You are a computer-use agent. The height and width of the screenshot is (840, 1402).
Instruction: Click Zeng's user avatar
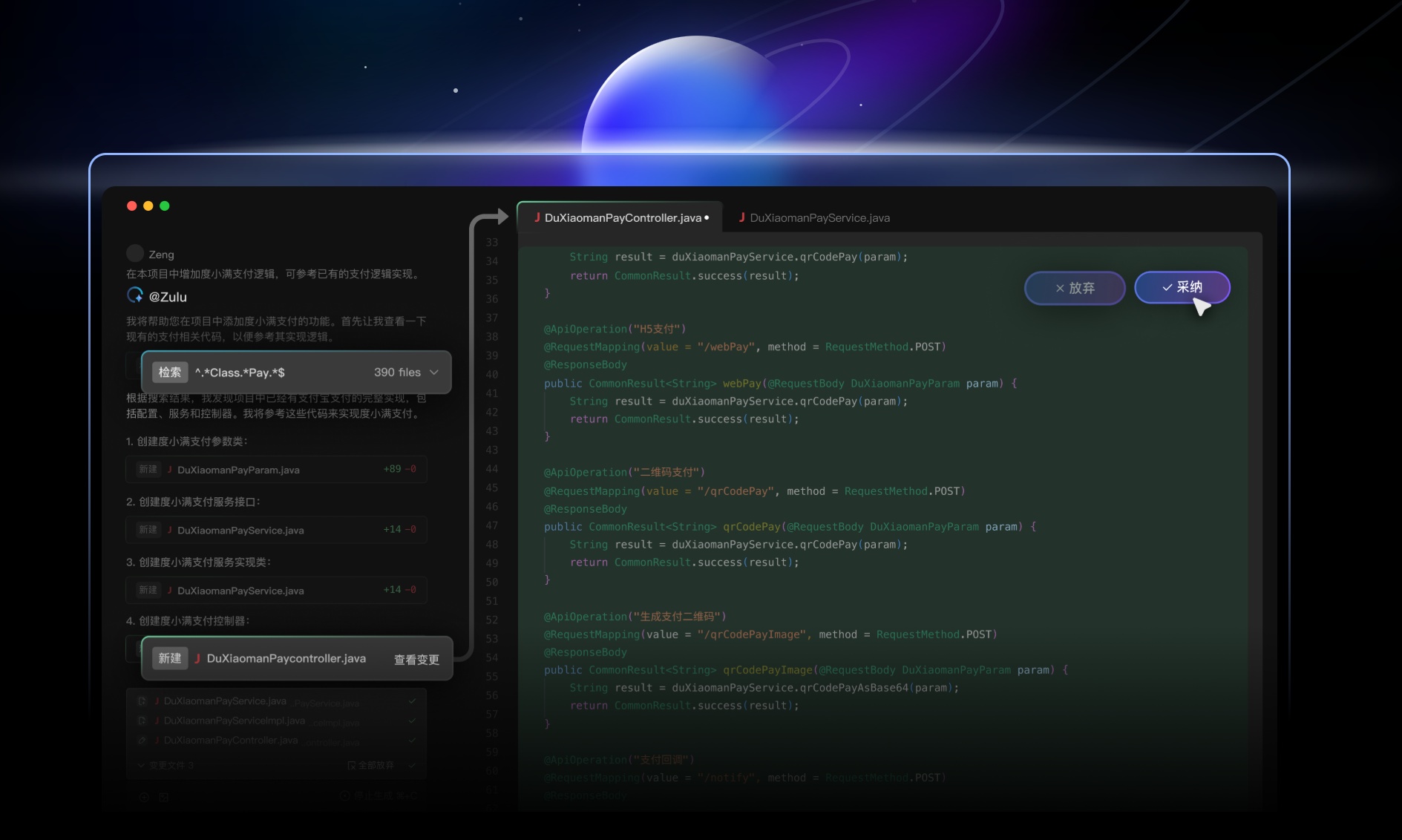[x=135, y=254]
